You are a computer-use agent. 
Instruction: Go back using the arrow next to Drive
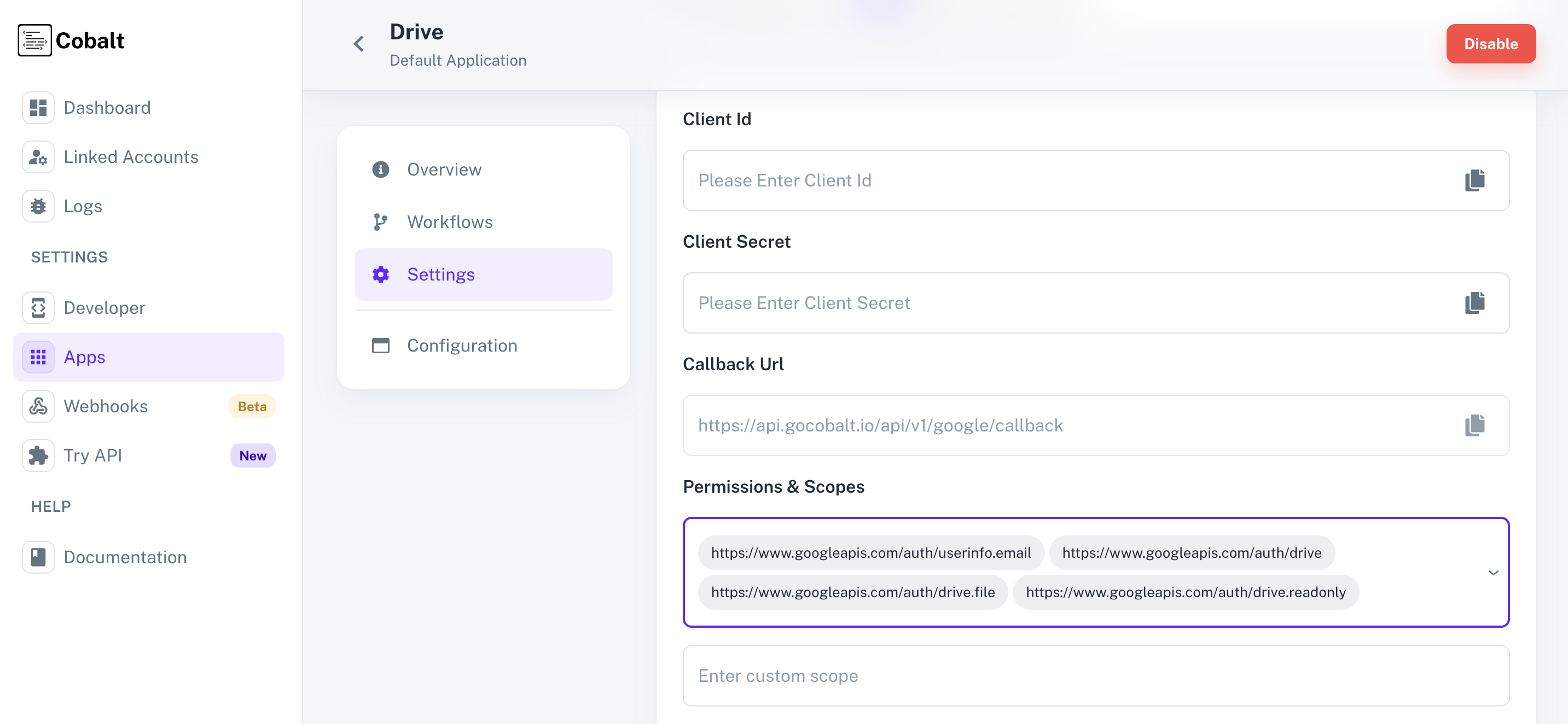pyautogui.click(x=358, y=44)
